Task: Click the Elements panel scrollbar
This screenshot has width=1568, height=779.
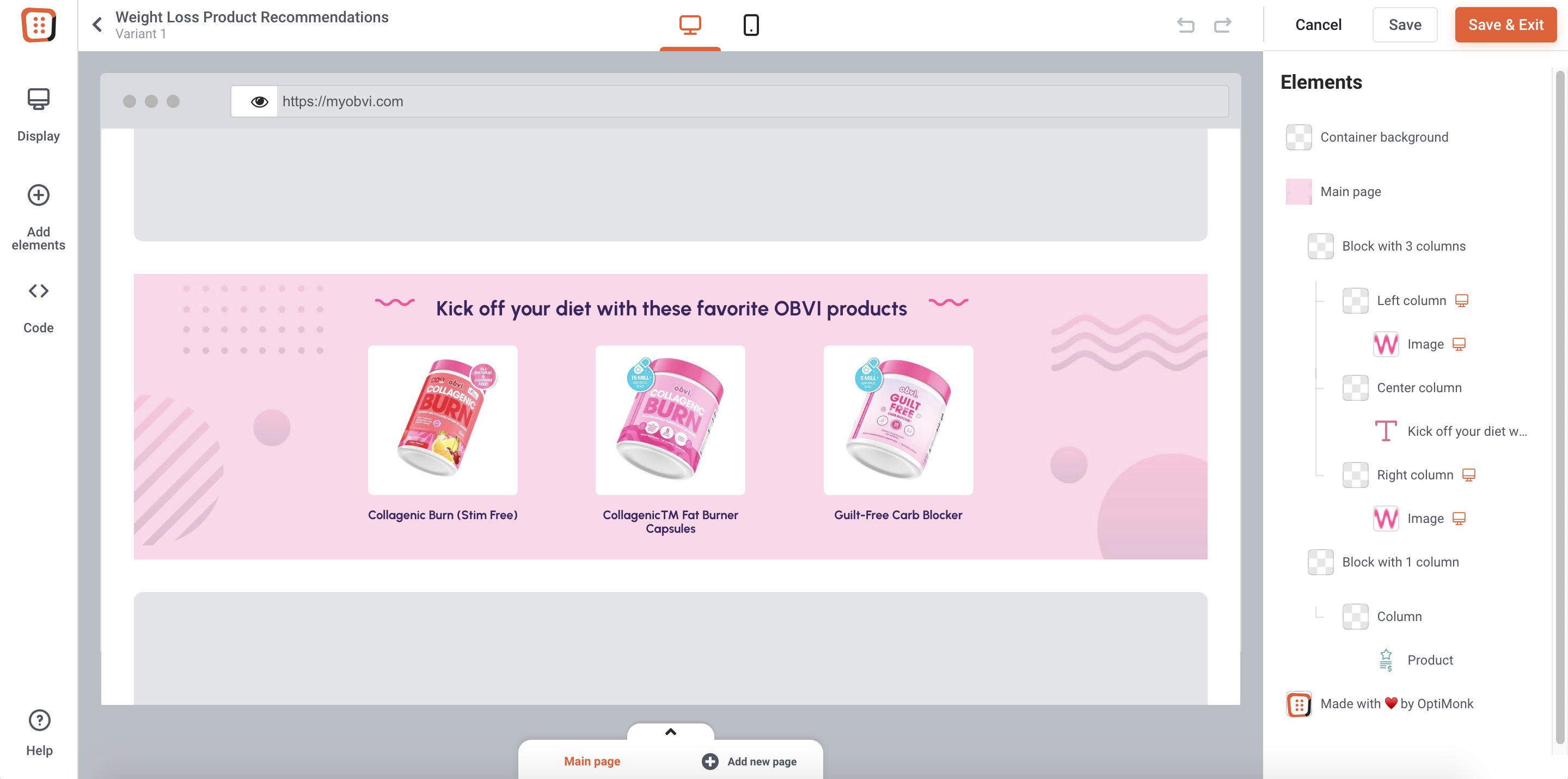Action: 1559,407
